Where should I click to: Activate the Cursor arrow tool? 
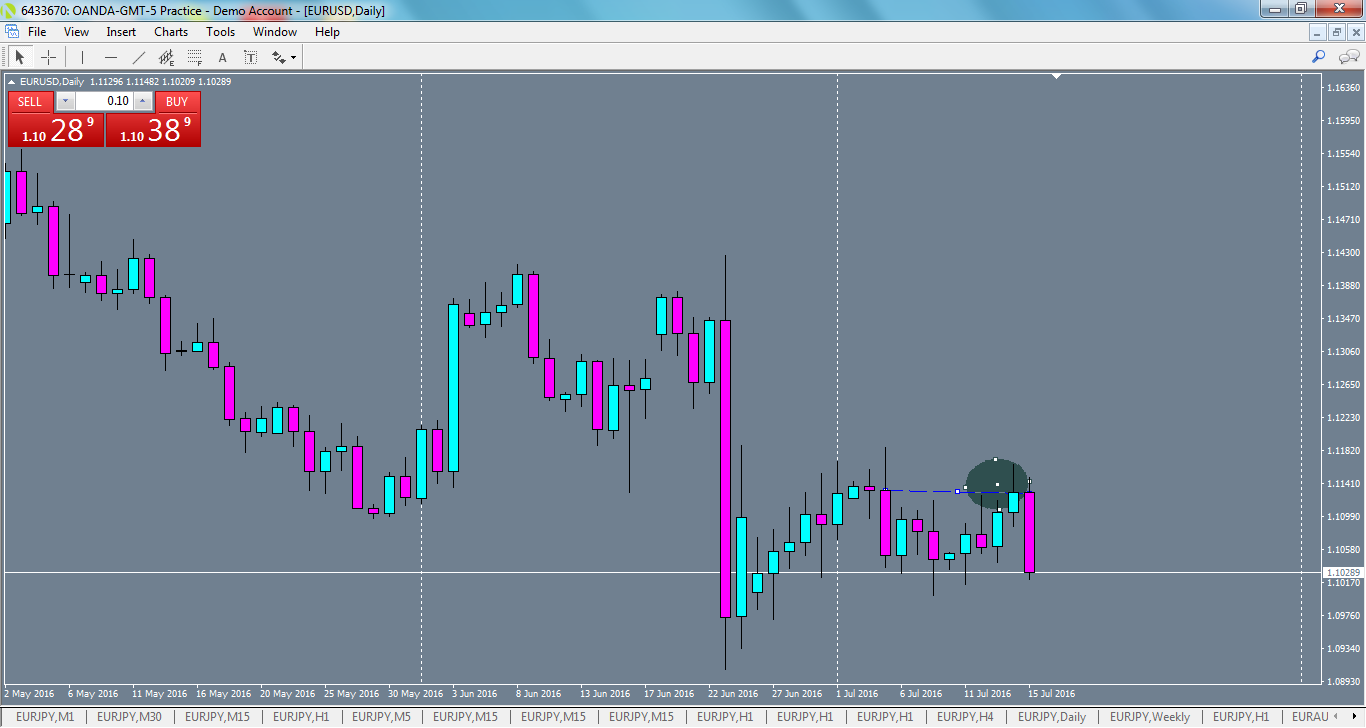(x=19, y=57)
